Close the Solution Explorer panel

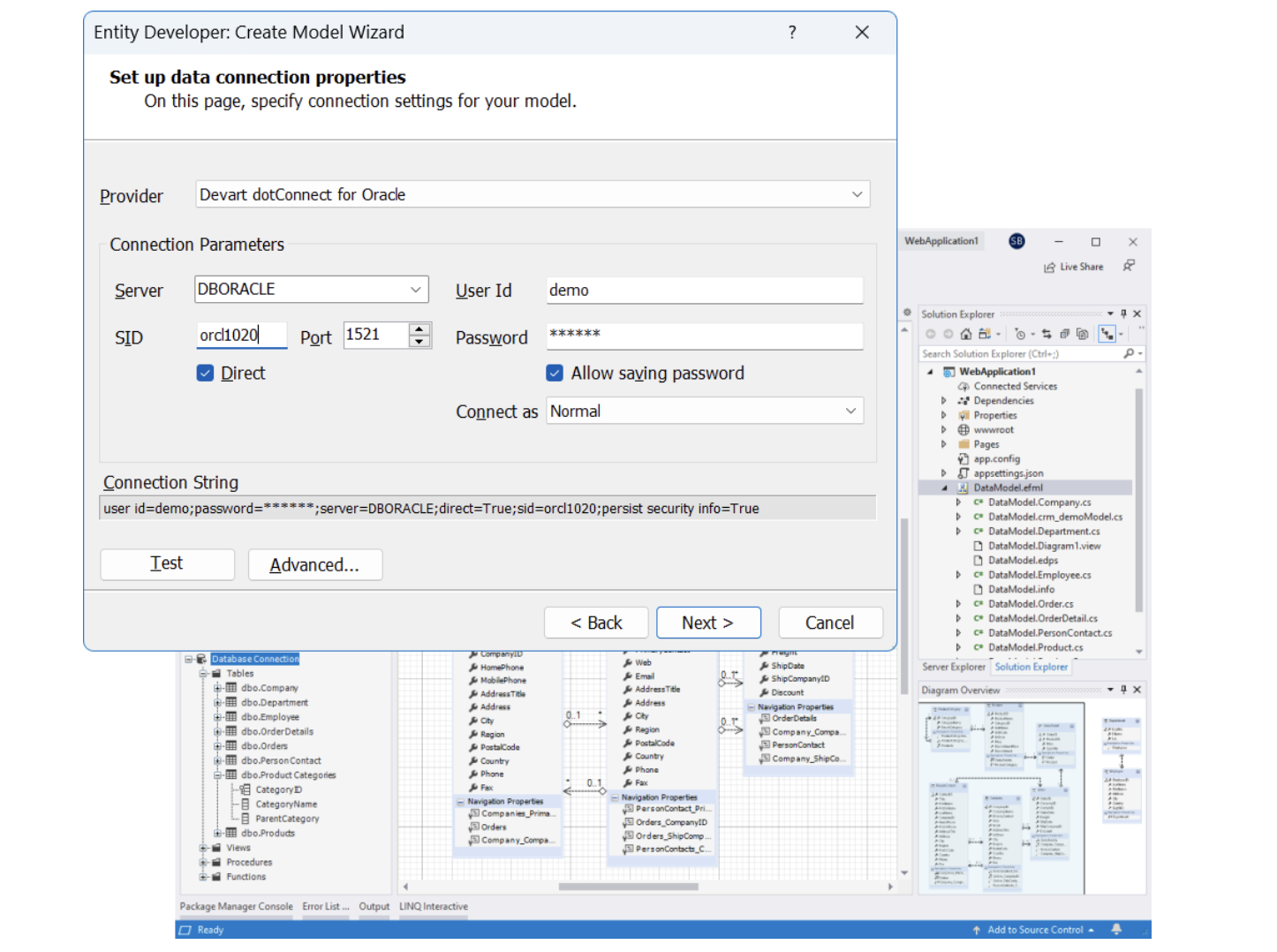1137,314
